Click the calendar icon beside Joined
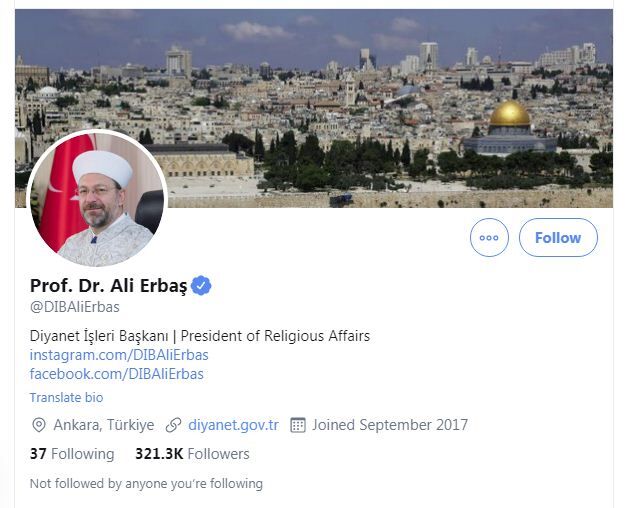628x508 pixels. 297,425
